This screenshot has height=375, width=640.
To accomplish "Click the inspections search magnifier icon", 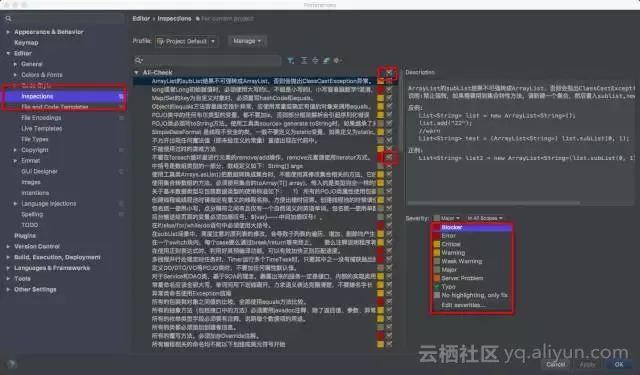I will (x=139, y=60).
